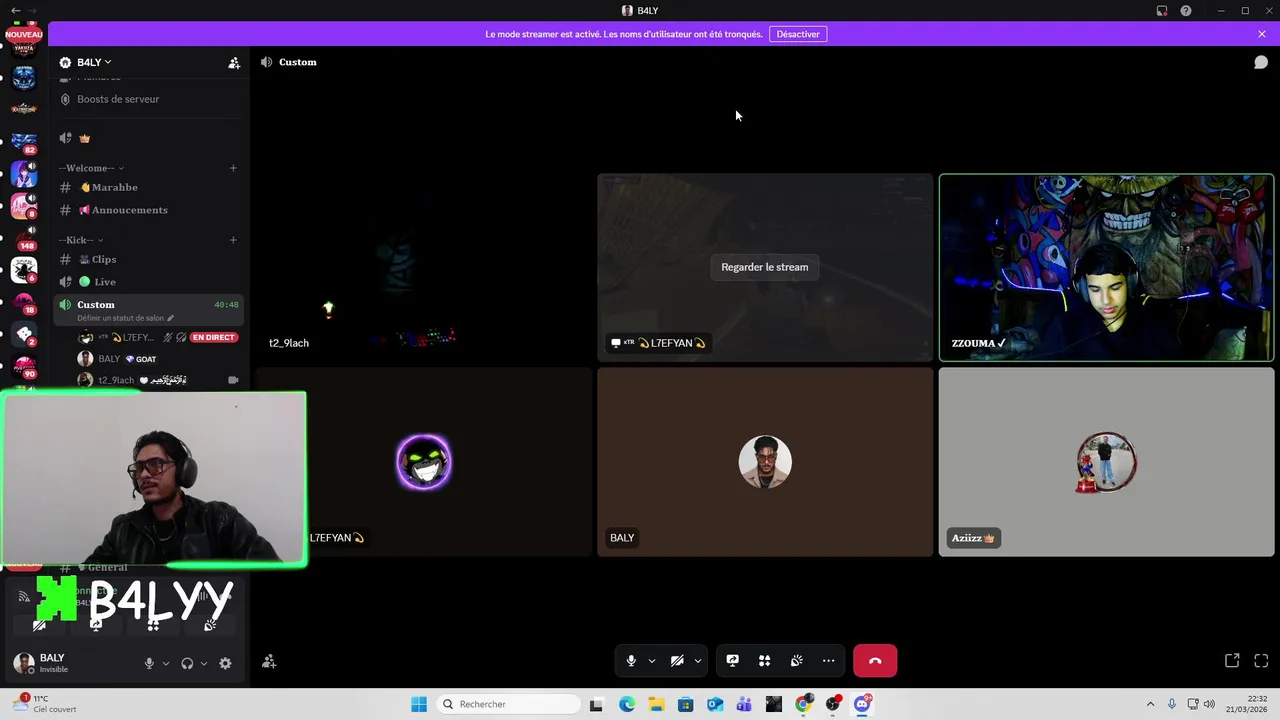1280x720 pixels.
Task: Select the server icon with badge 90
Action: 24,366
